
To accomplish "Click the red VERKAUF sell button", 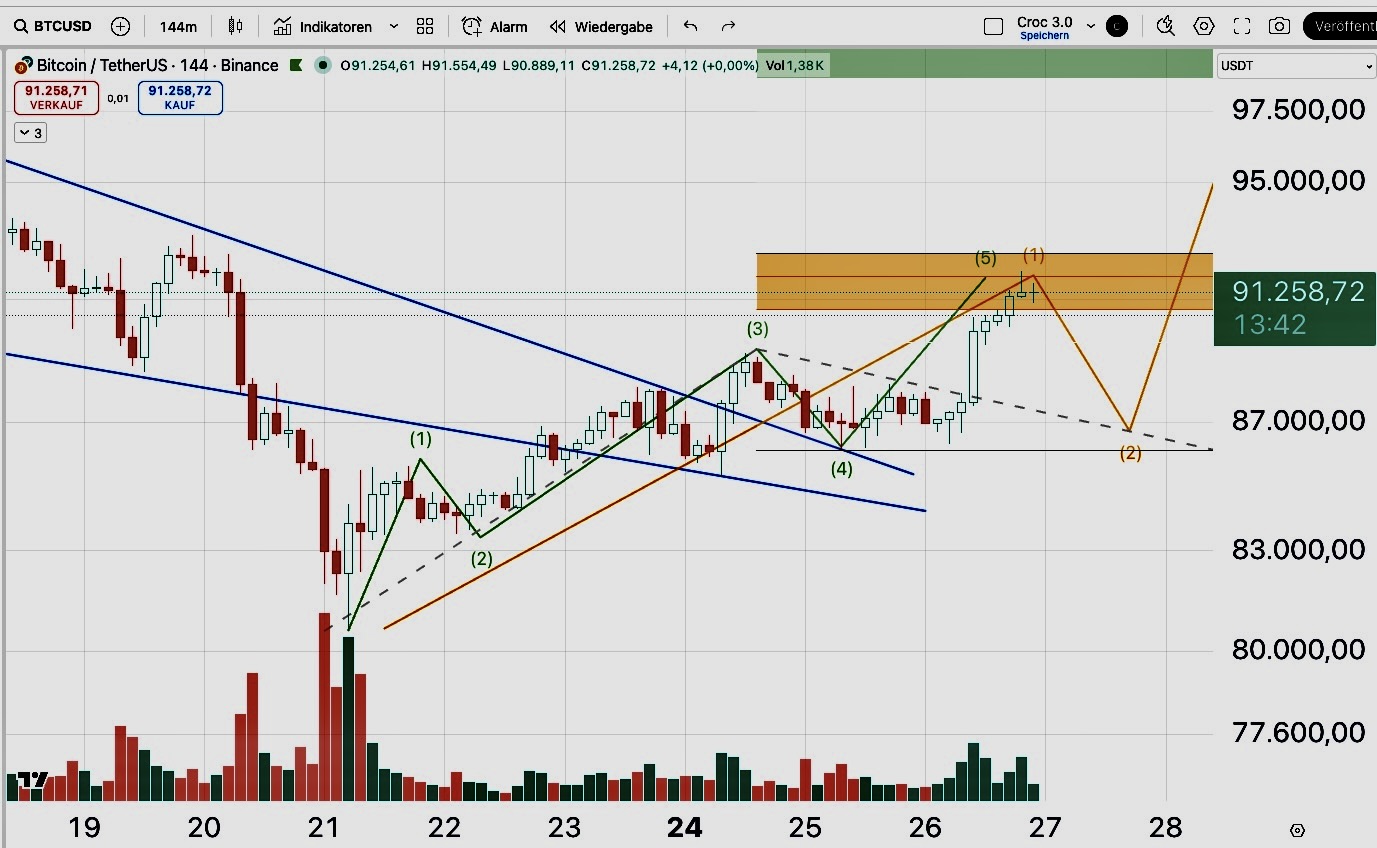I will 56,97.
